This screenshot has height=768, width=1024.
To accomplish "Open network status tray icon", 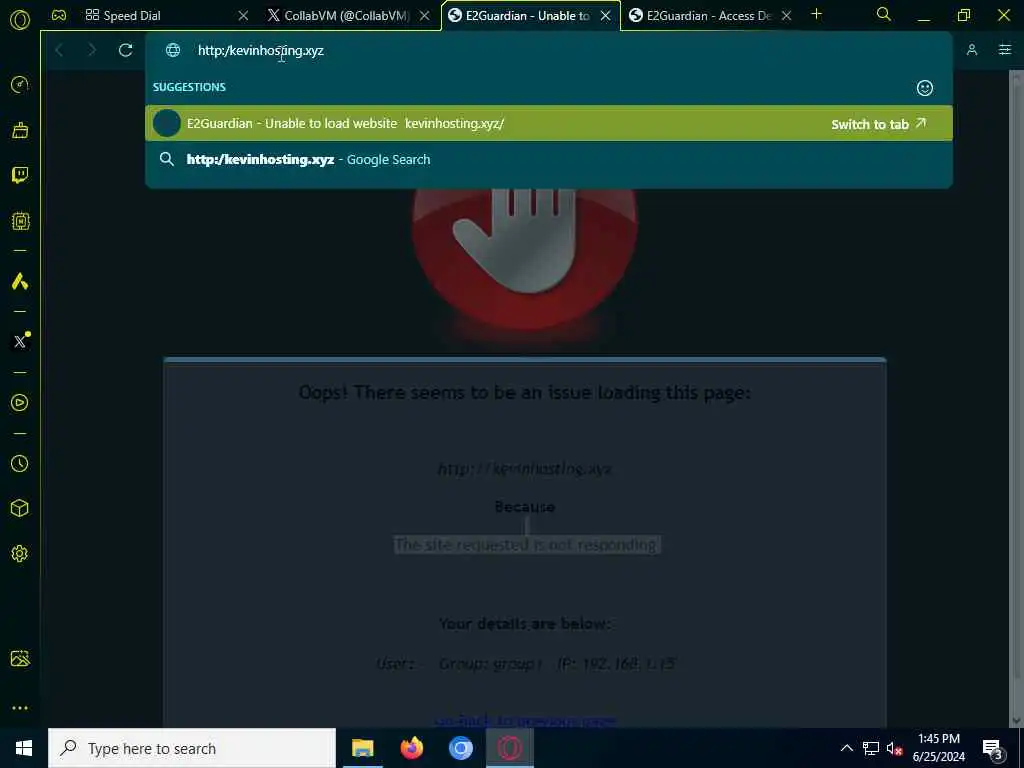I will click(871, 748).
